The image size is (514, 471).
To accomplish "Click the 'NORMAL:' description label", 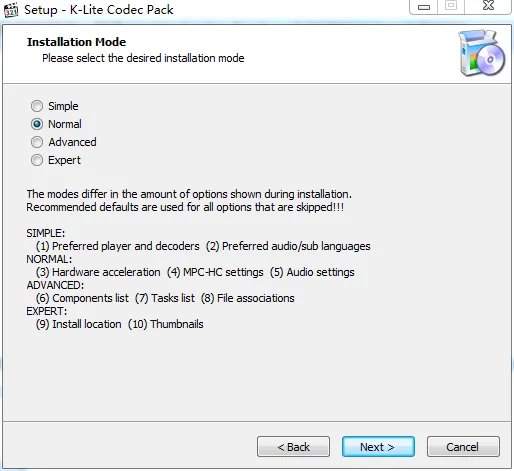I will 49,259.
